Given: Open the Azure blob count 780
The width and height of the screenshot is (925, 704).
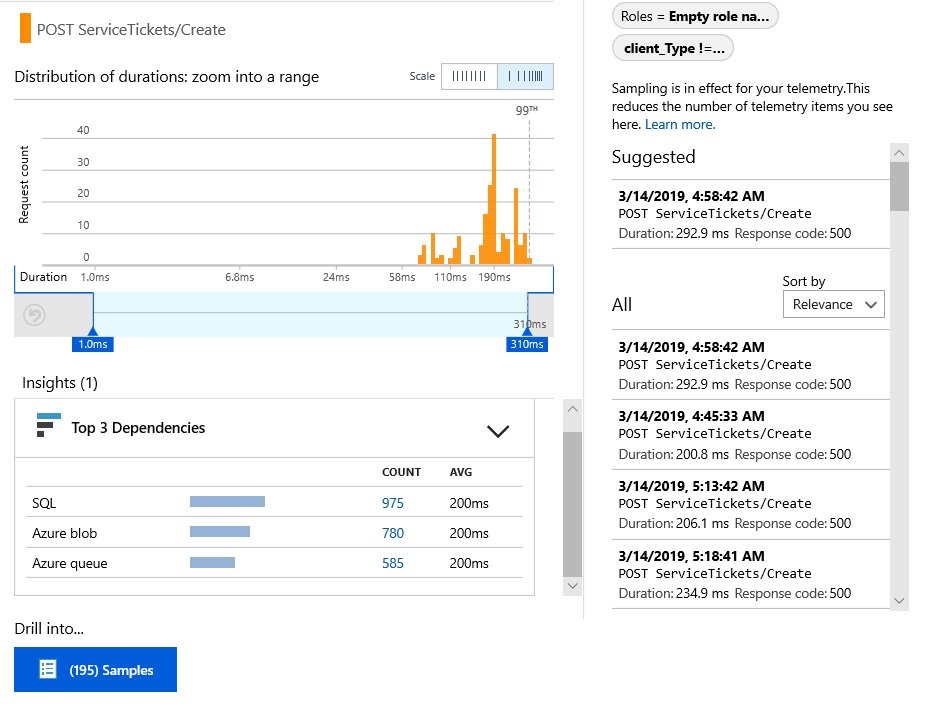Looking at the screenshot, I should 393,533.
